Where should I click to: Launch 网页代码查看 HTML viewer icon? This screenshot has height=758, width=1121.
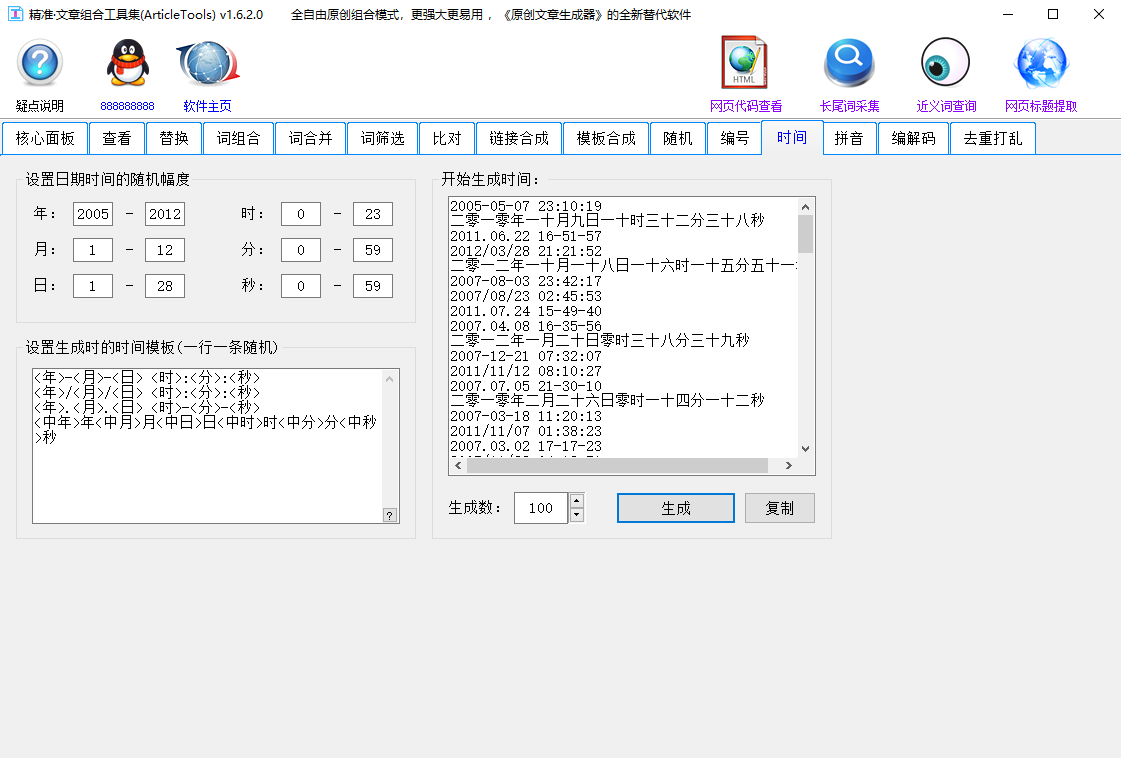click(x=743, y=62)
